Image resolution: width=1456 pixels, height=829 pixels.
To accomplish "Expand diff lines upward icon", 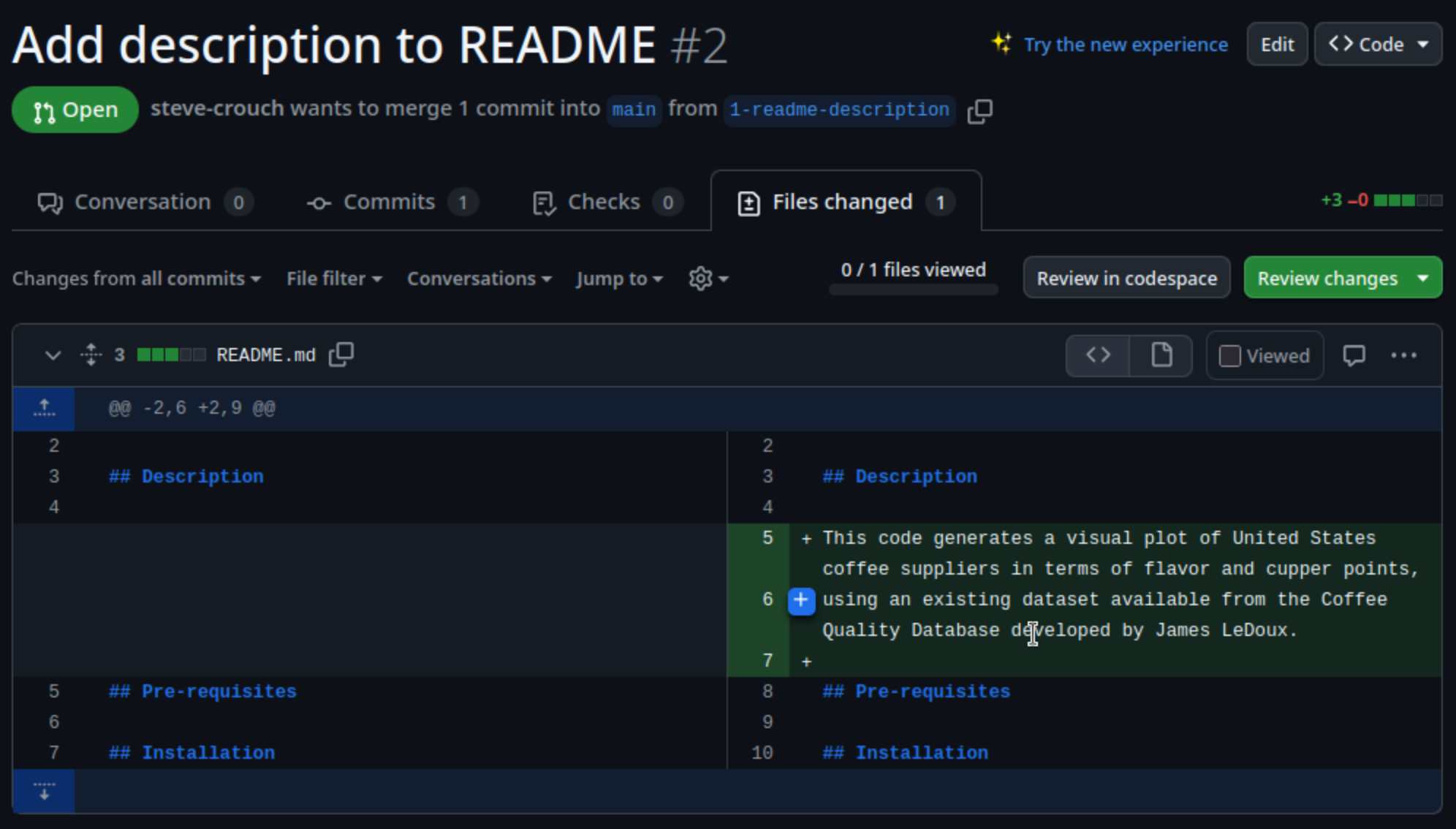I will [44, 408].
